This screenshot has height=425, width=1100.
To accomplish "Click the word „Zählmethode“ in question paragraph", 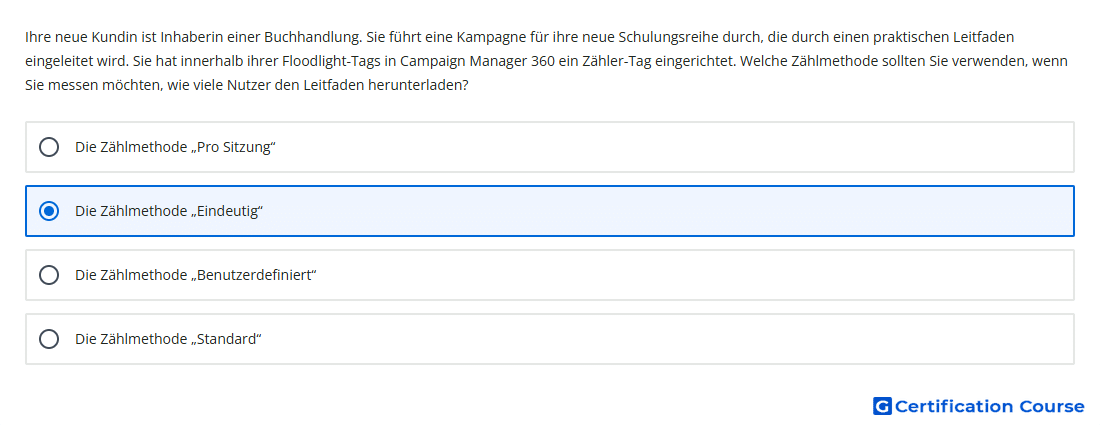I will point(830,61).
